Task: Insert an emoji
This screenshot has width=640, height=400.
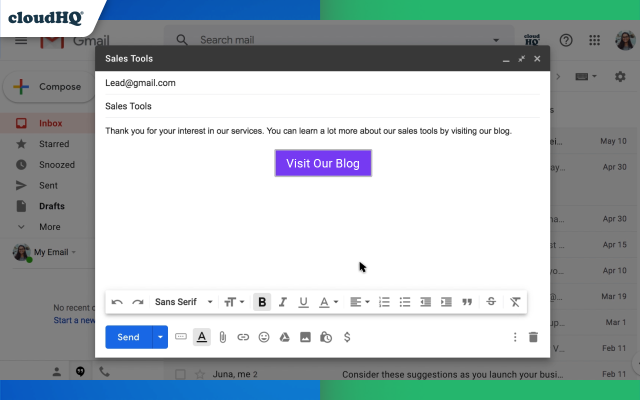Action: [264, 337]
